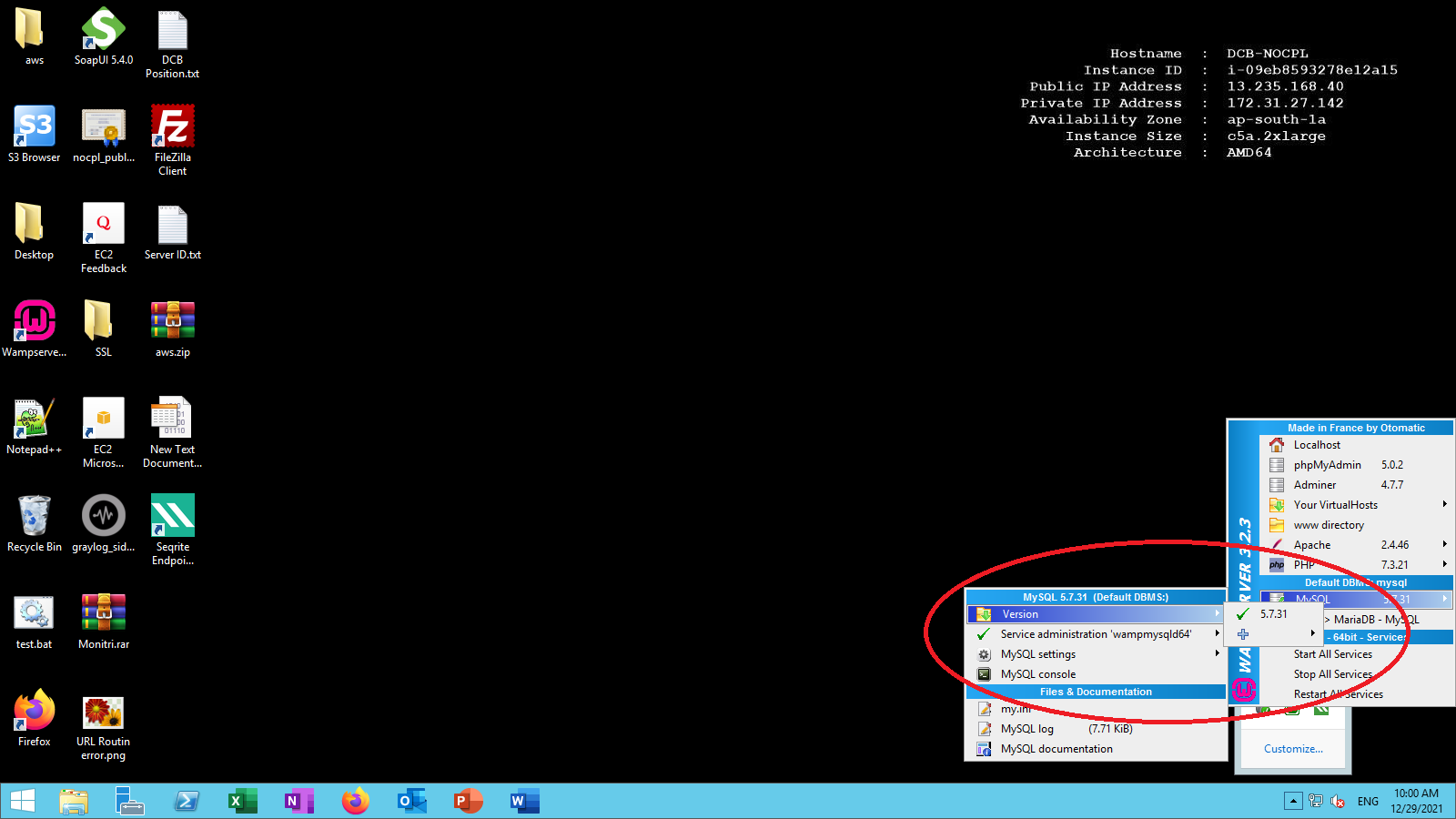Expand the Apache 2.4.46 submenu arrow
The width and height of the screenshot is (1456, 819).
pos(1444,544)
